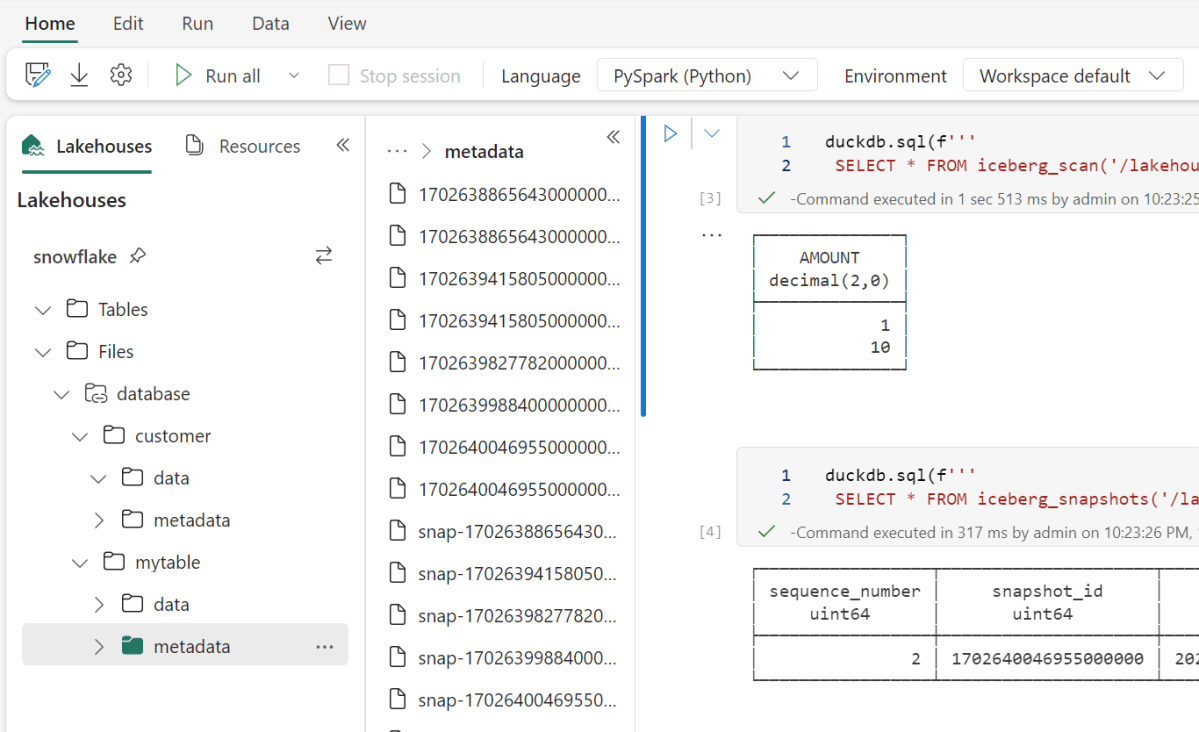Switch to the Resources tab
The image size is (1199, 732).
[x=243, y=146]
